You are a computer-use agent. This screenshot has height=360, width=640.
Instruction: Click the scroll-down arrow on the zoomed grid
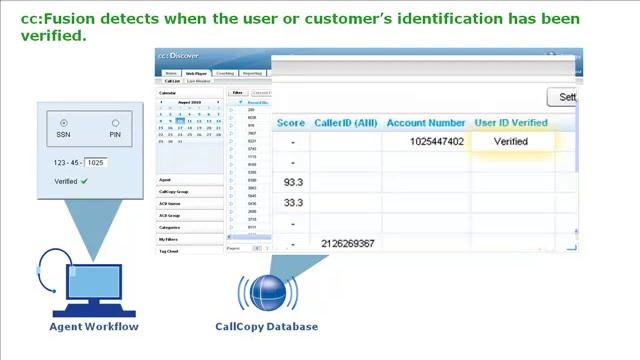click(x=576, y=232)
